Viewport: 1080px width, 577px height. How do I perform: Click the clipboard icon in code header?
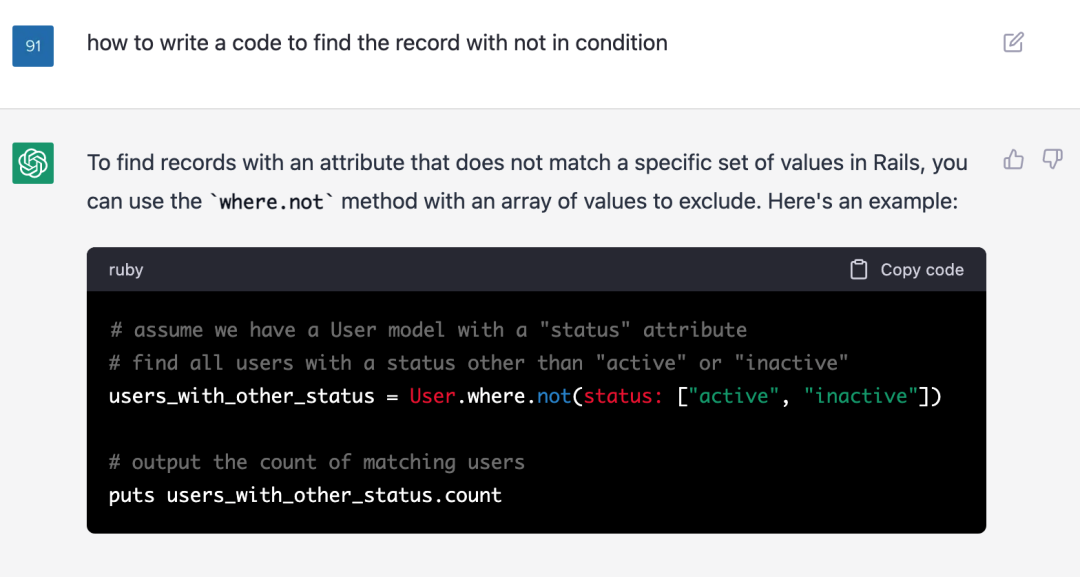coord(858,270)
